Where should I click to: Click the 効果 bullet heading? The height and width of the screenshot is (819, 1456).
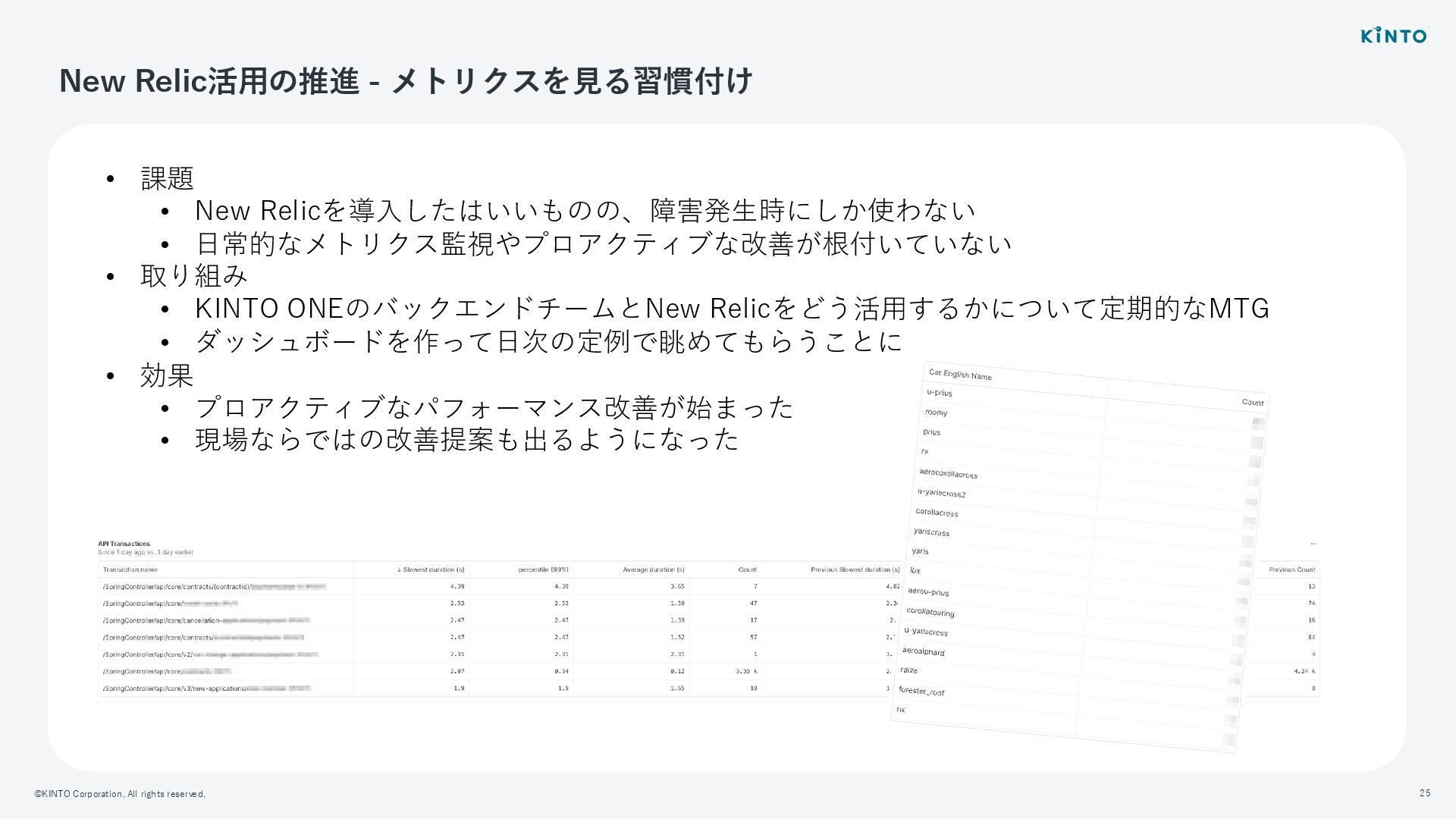(x=167, y=375)
